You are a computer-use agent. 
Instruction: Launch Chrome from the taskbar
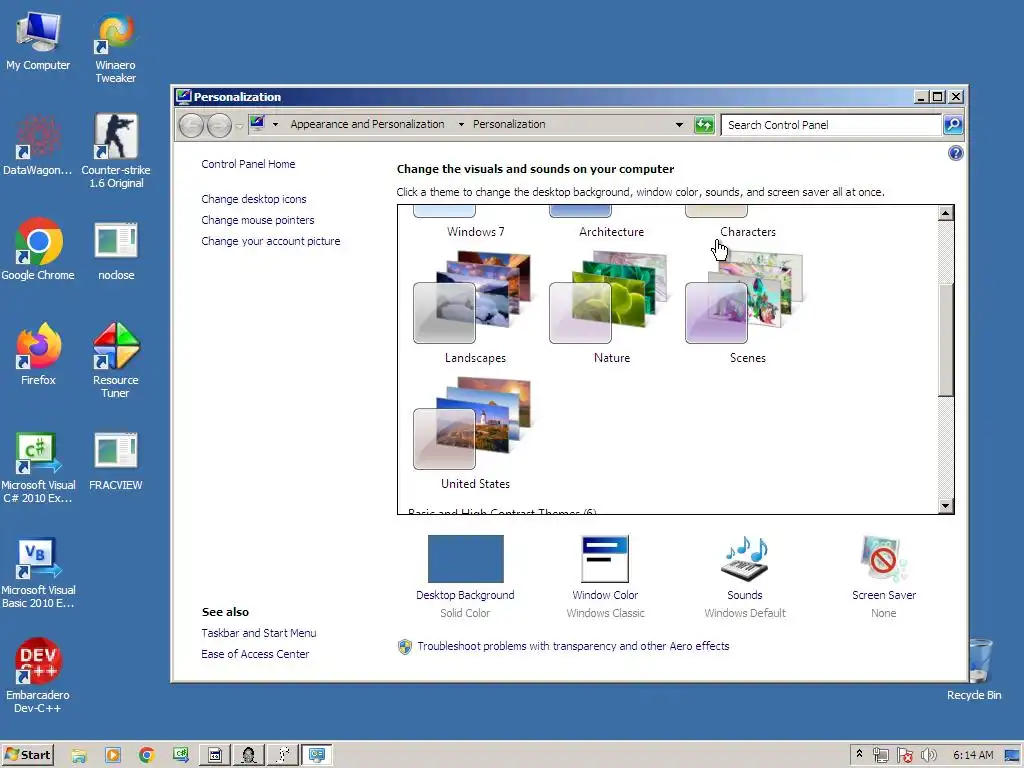(146, 756)
